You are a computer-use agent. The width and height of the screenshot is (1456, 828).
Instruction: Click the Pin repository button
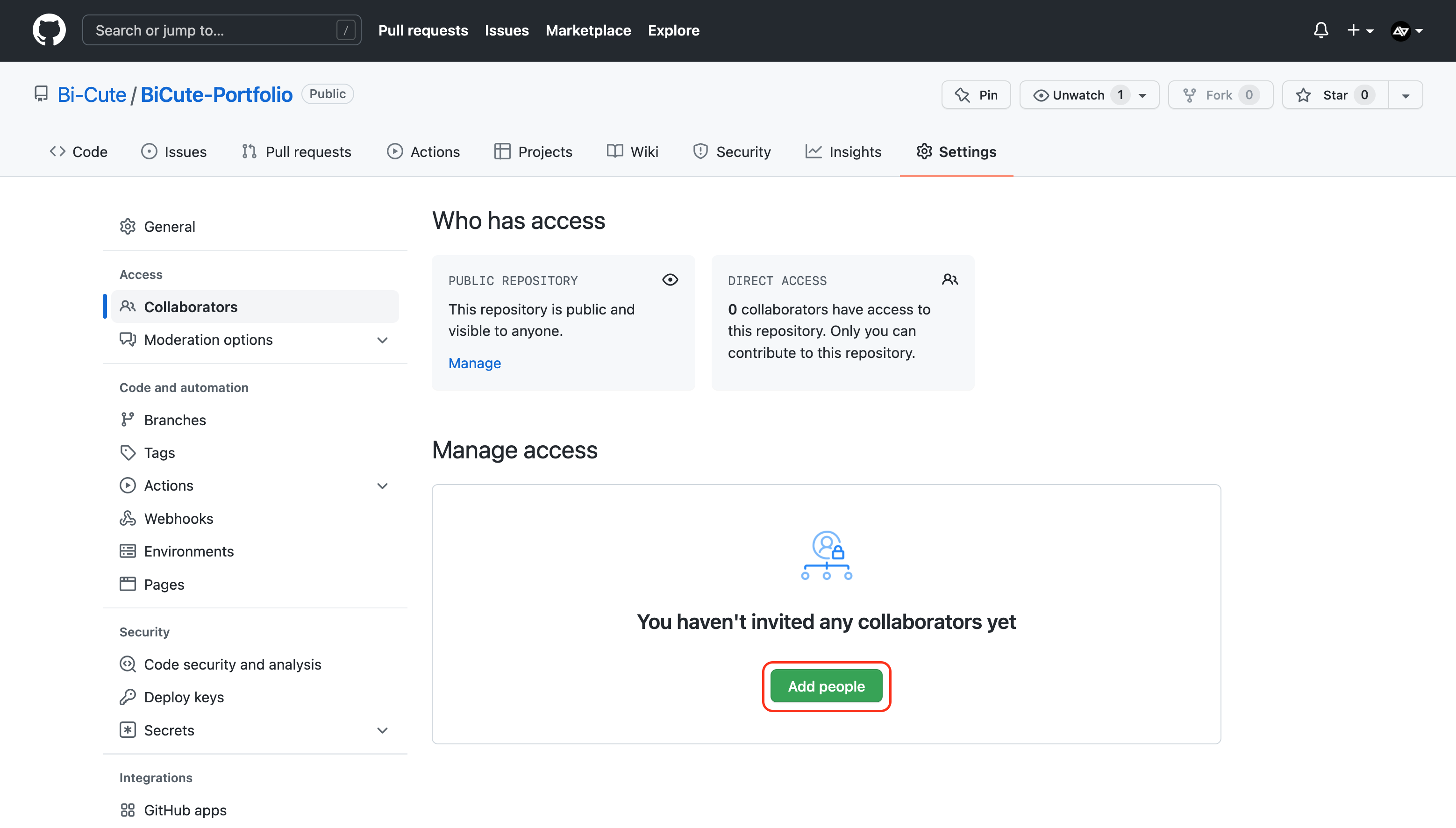click(x=976, y=95)
